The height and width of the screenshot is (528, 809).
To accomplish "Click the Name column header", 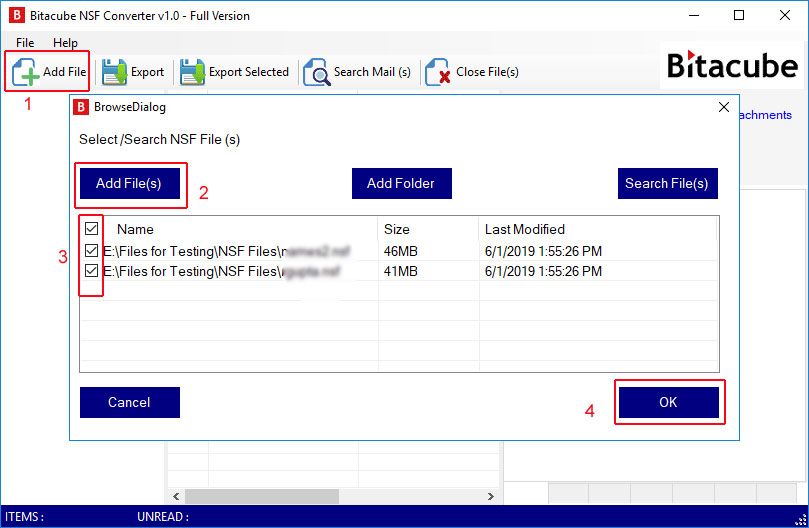I will 135,229.
